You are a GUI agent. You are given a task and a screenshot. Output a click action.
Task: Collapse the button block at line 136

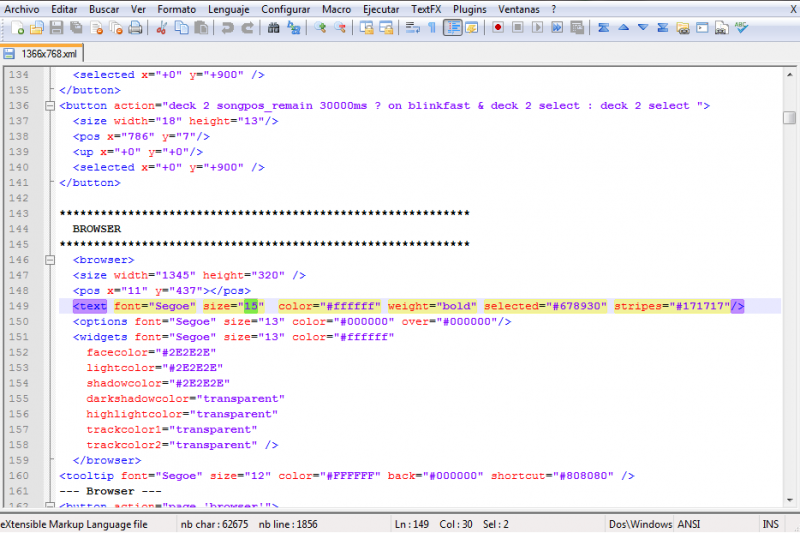click(50, 105)
